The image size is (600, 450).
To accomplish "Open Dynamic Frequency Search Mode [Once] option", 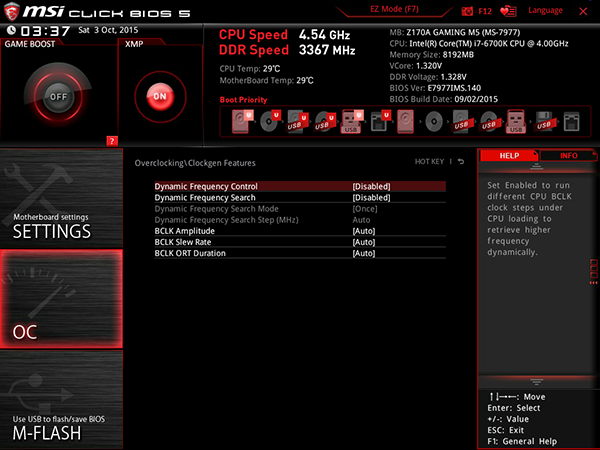I will (365, 209).
